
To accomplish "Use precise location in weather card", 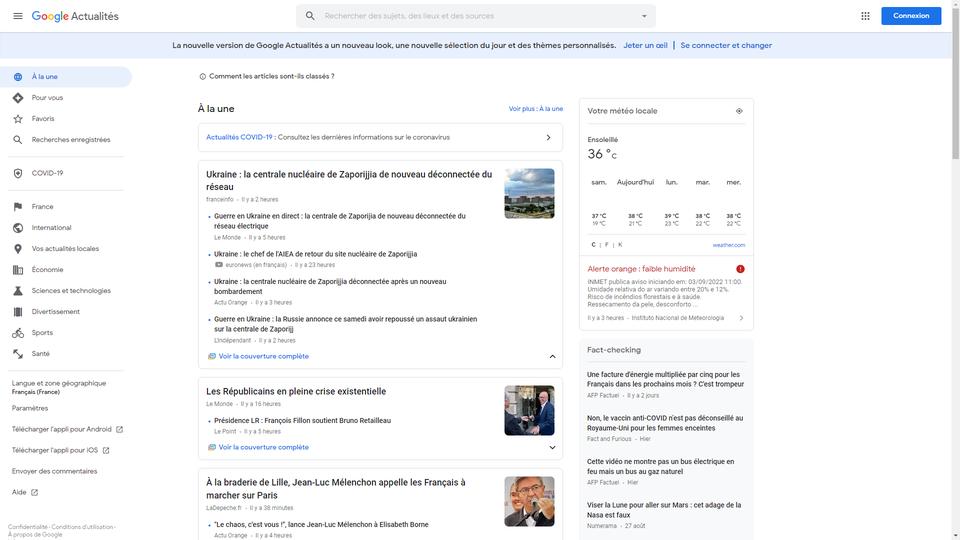I will [739, 111].
